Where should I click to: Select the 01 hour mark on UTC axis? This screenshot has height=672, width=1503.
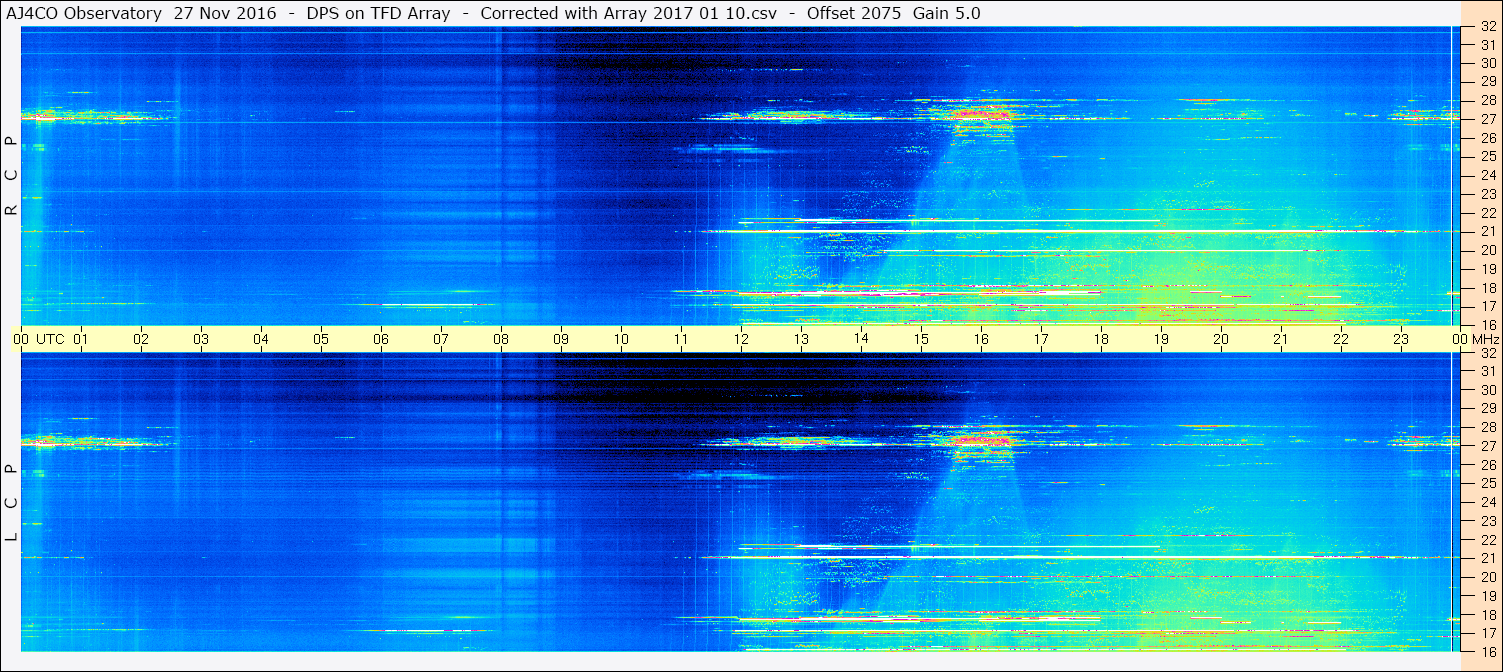[81, 339]
